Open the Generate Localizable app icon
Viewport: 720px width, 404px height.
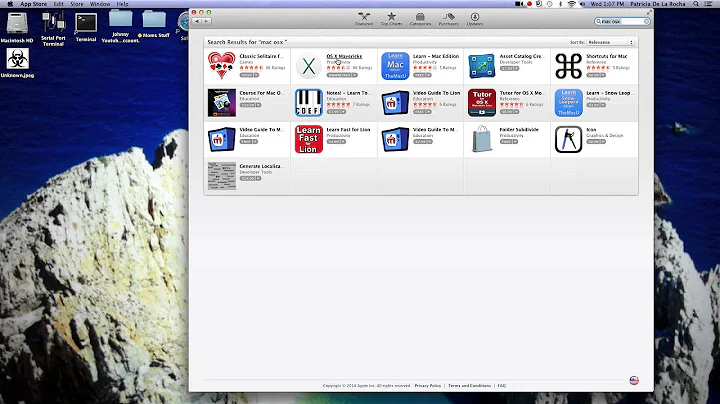click(221, 176)
